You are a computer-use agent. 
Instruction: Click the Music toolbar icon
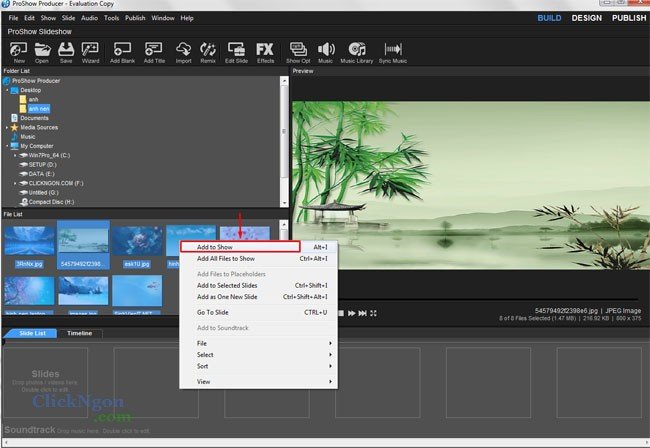(x=326, y=53)
